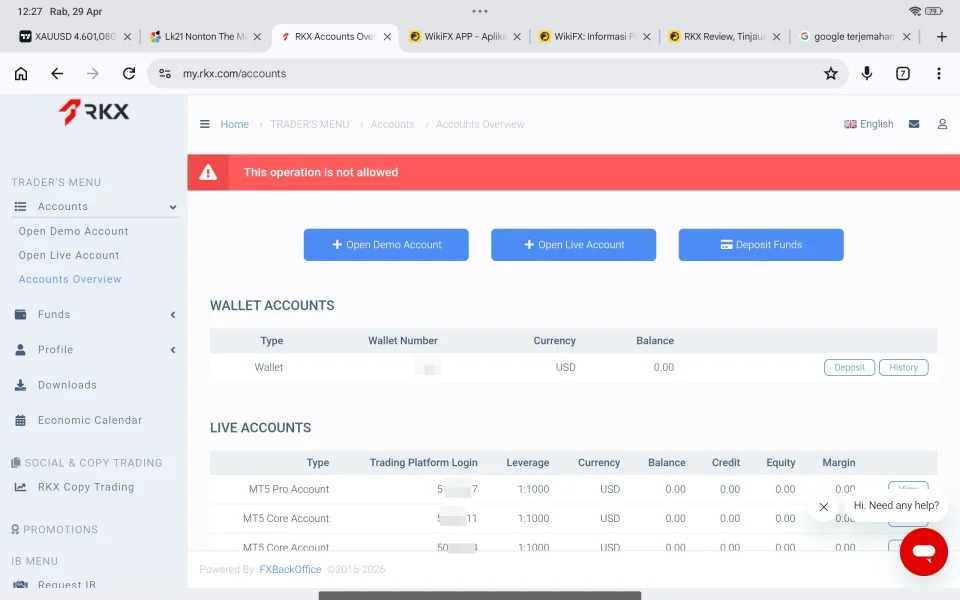This screenshot has height=600, width=960.
Task: Tap the browser home icon
Action: (x=21, y=73)
